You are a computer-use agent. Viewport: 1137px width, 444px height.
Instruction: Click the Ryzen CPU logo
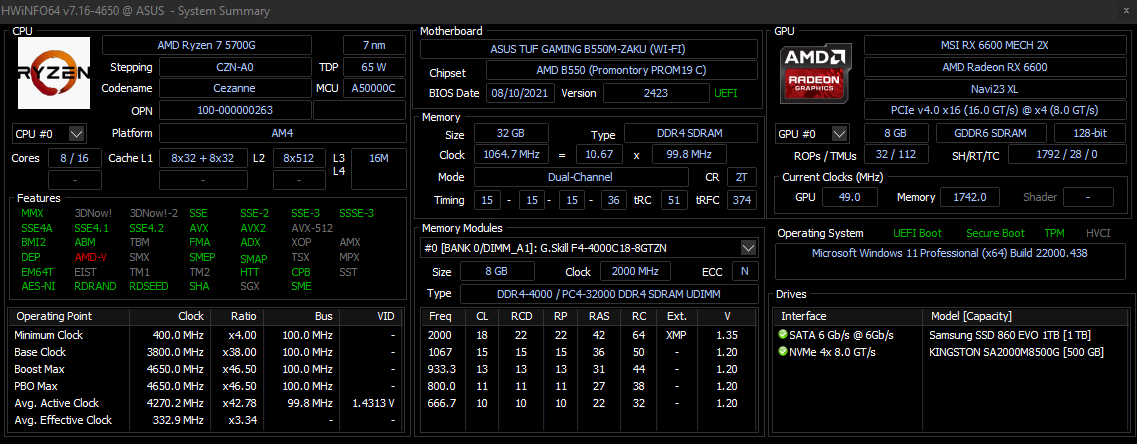coord(54,73)
